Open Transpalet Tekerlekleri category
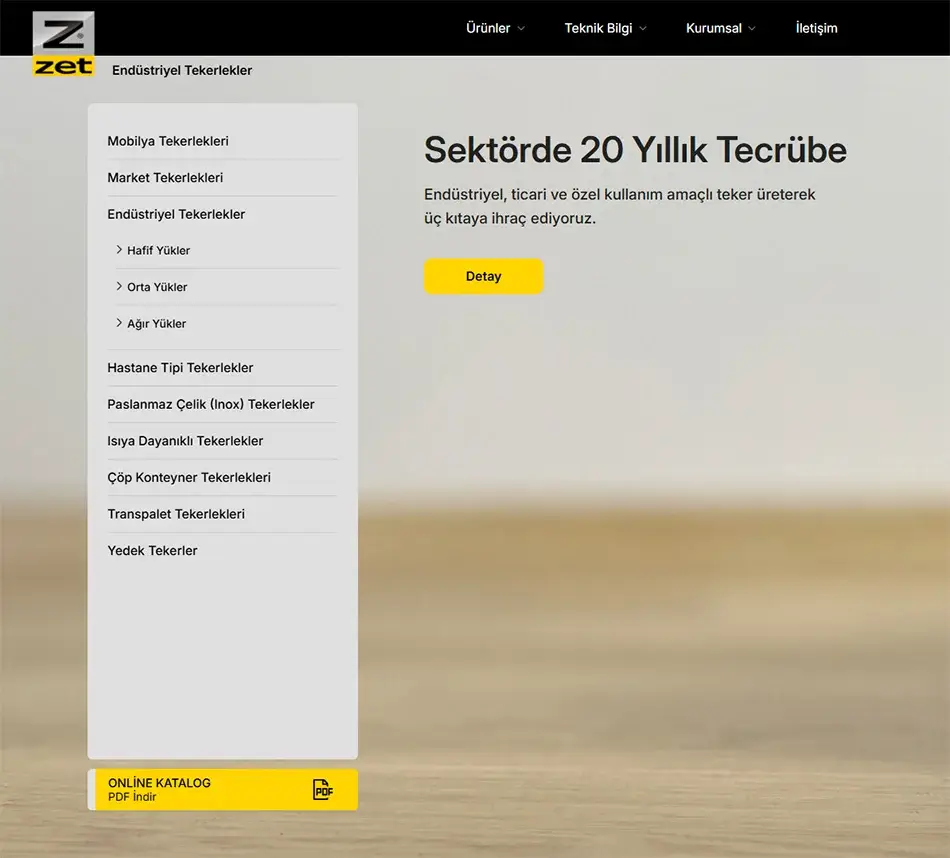 tap(176, 514)
